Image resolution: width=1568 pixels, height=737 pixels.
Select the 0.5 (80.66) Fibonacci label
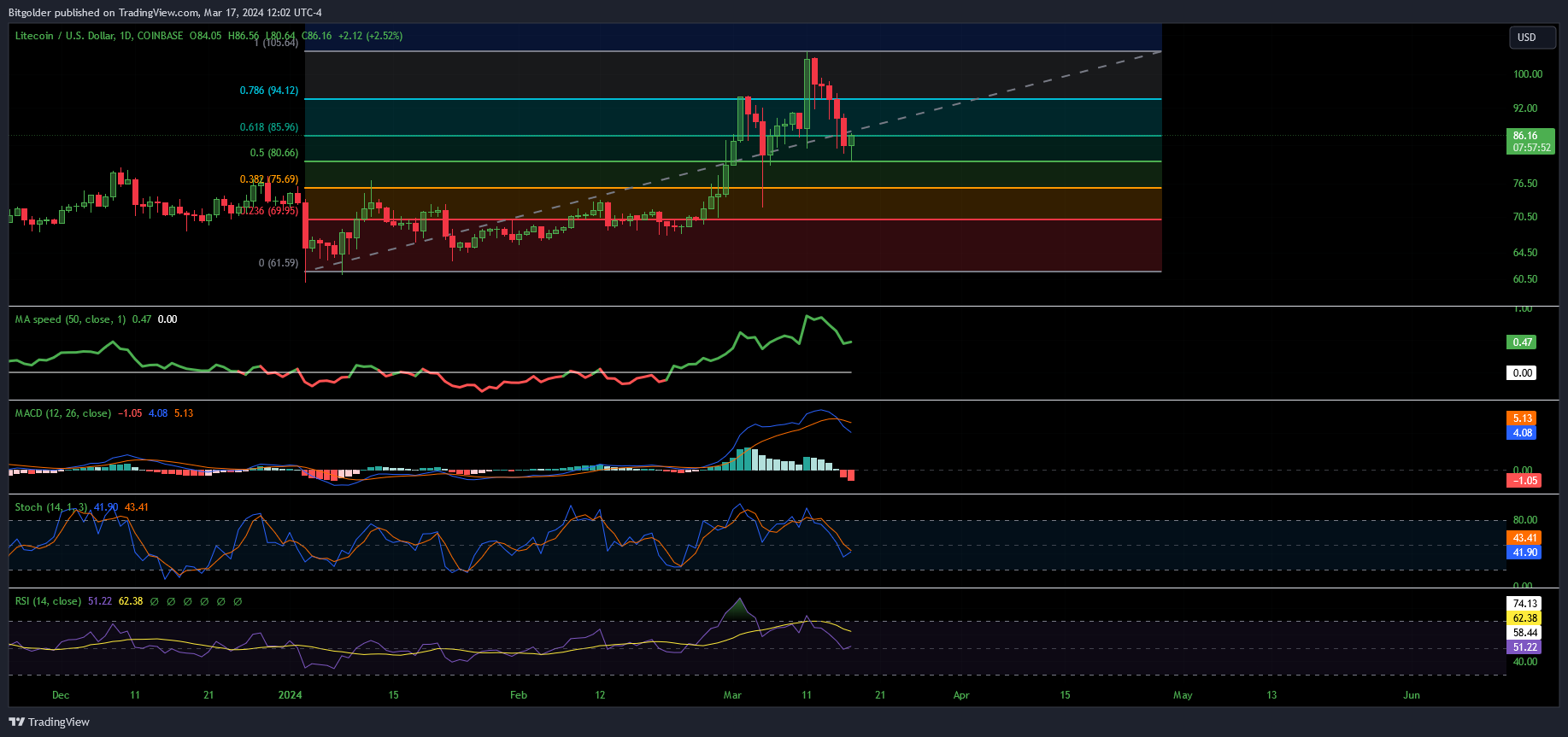(x=274, y=153)
